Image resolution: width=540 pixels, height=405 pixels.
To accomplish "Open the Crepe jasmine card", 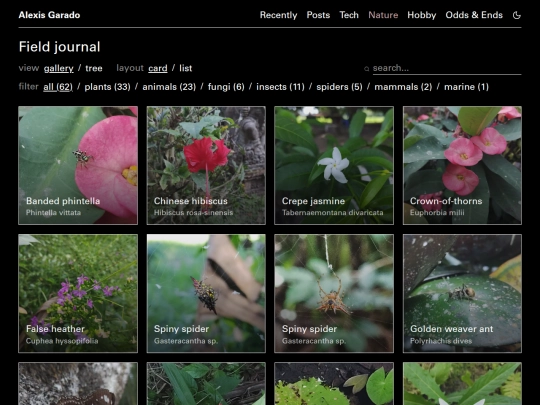I will (x=334, y=165).
